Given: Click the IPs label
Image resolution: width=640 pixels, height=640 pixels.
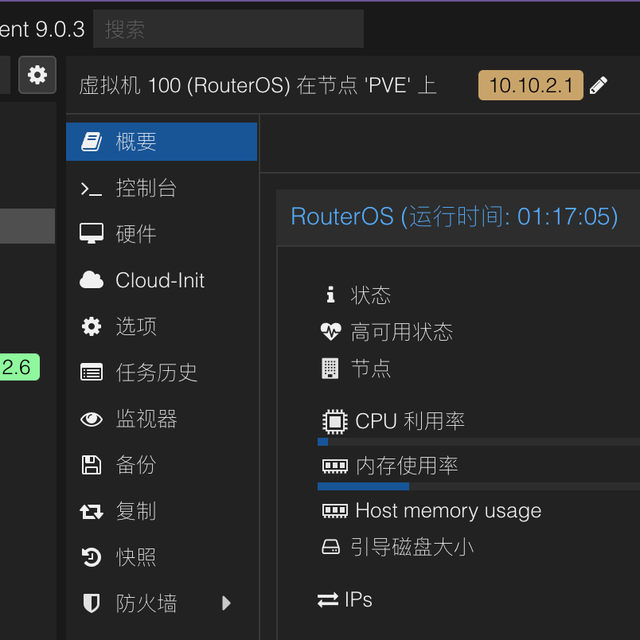Looking at the screenshot, I should click(358, 600).
